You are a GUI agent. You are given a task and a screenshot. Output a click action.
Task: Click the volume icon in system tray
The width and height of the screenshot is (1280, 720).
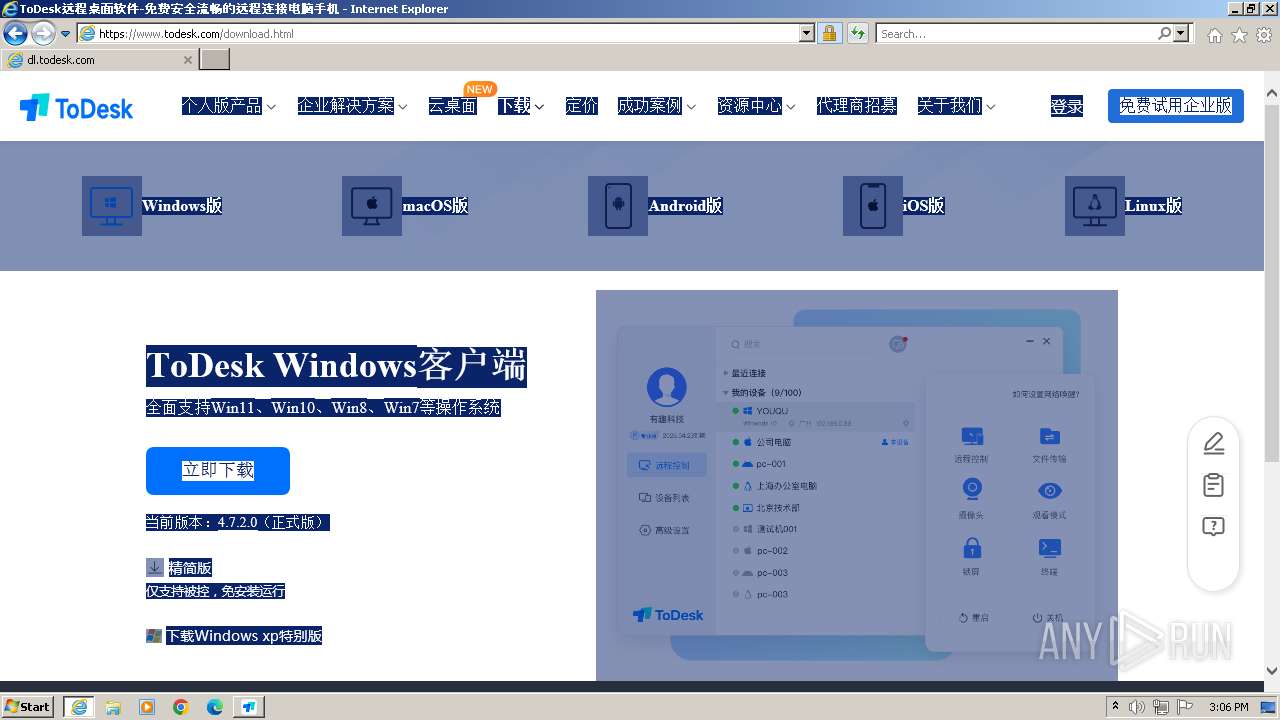pyautogui.click(x=1137, y=707)
